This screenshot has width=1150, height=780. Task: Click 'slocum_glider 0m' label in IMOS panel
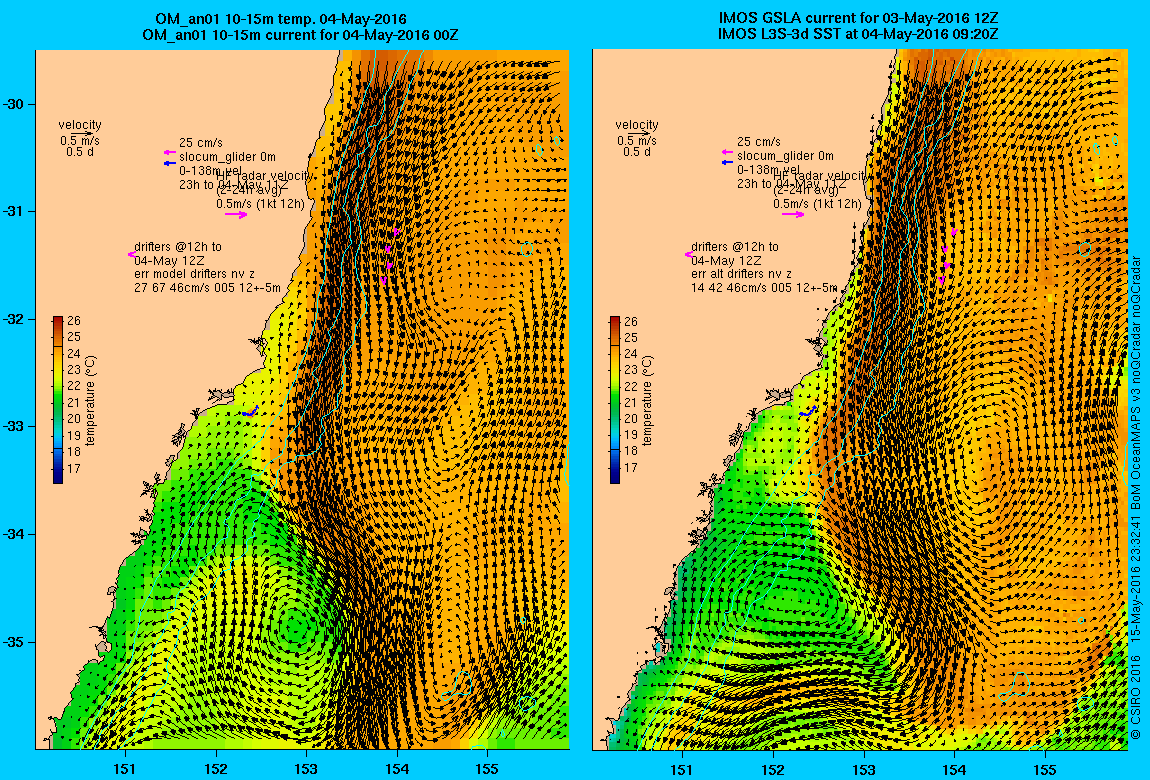pos(785,155)
